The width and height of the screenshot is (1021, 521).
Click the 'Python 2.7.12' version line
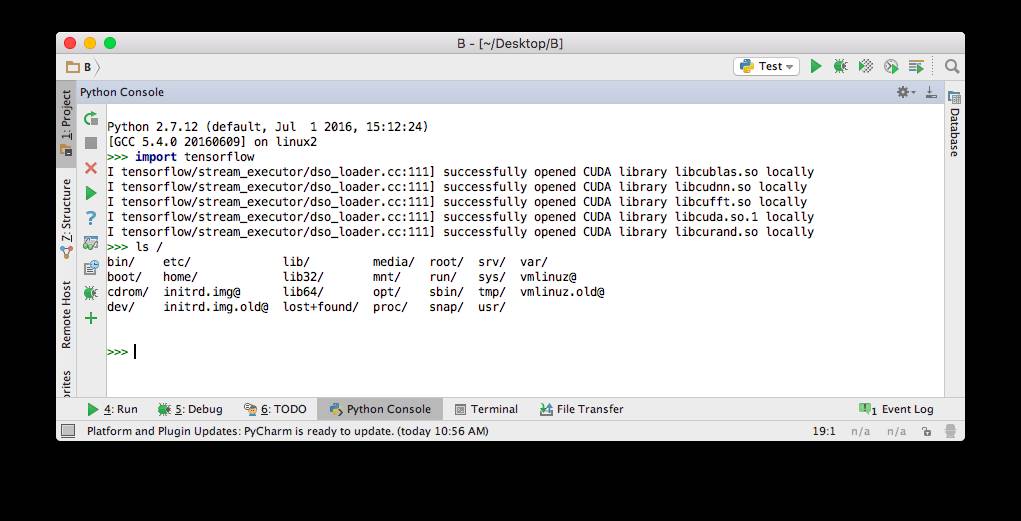[x=268, y=127]
